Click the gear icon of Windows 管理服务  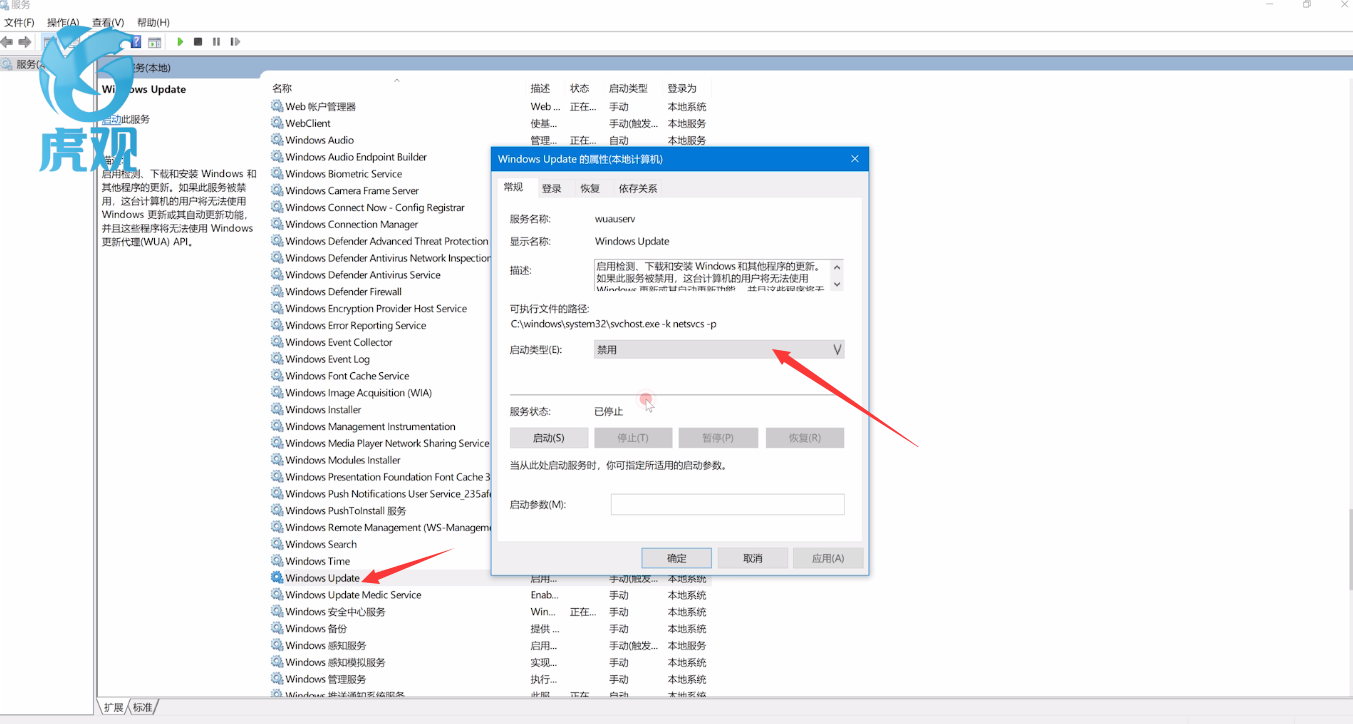pyautogui.click(x=277, y=679)
